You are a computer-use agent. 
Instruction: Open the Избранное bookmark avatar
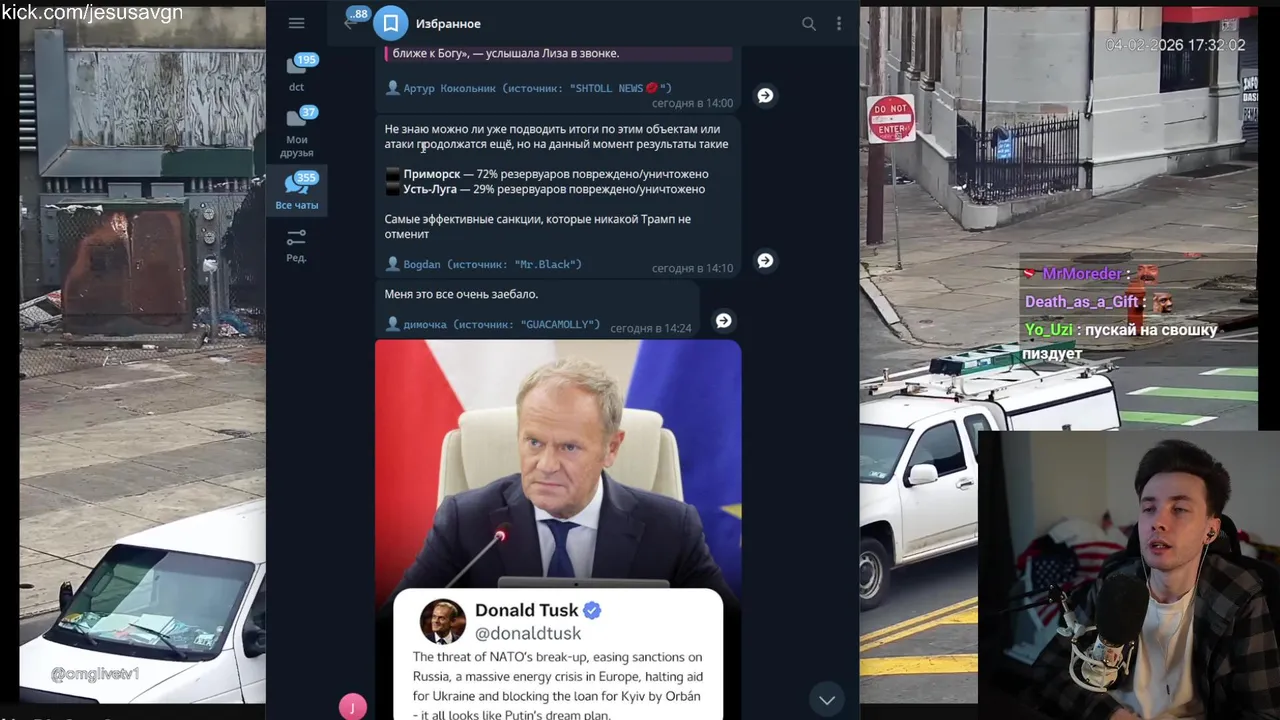tap(391, 23)
